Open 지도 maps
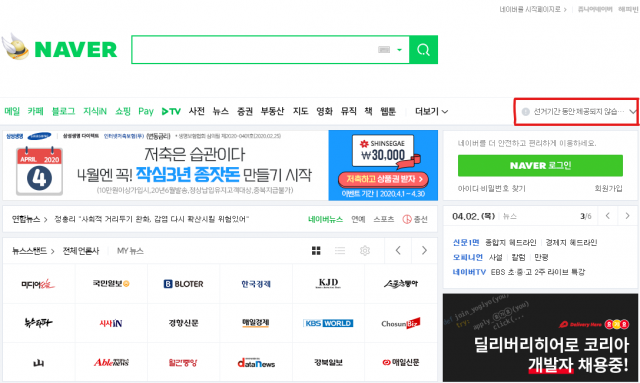 pos(300,111)
